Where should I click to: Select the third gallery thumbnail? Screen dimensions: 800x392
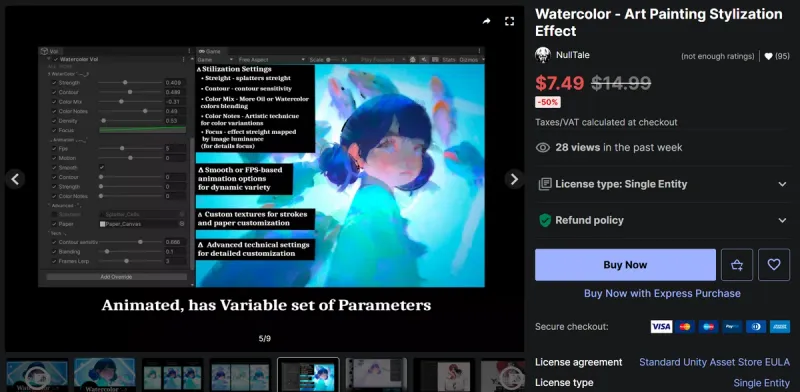(x=172, y=375)
